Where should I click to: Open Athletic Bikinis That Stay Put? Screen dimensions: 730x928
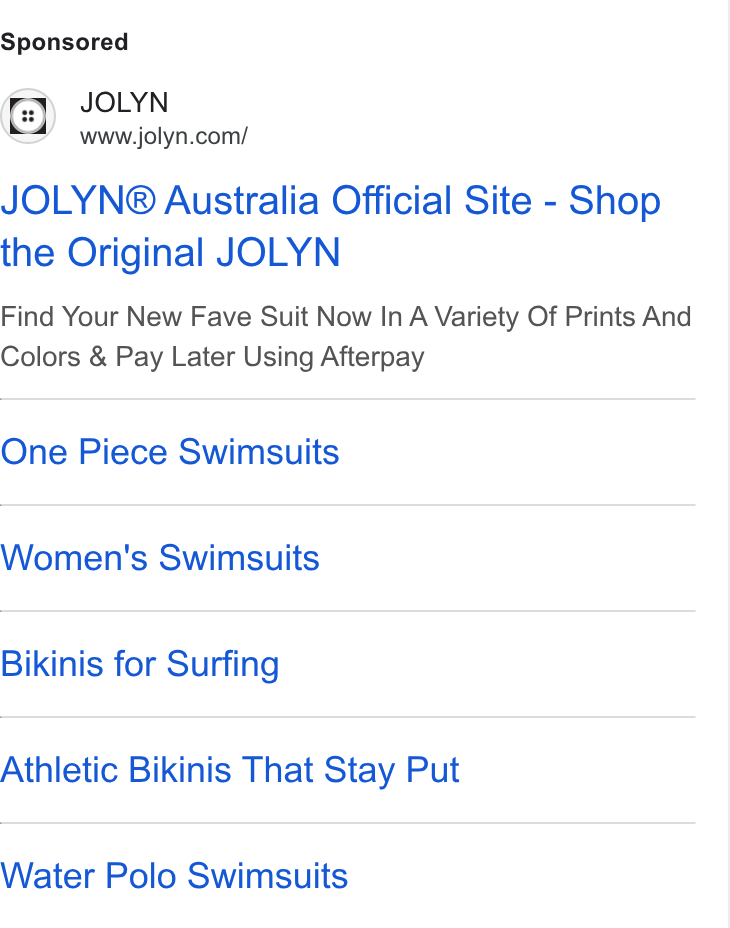pos(230,770)
